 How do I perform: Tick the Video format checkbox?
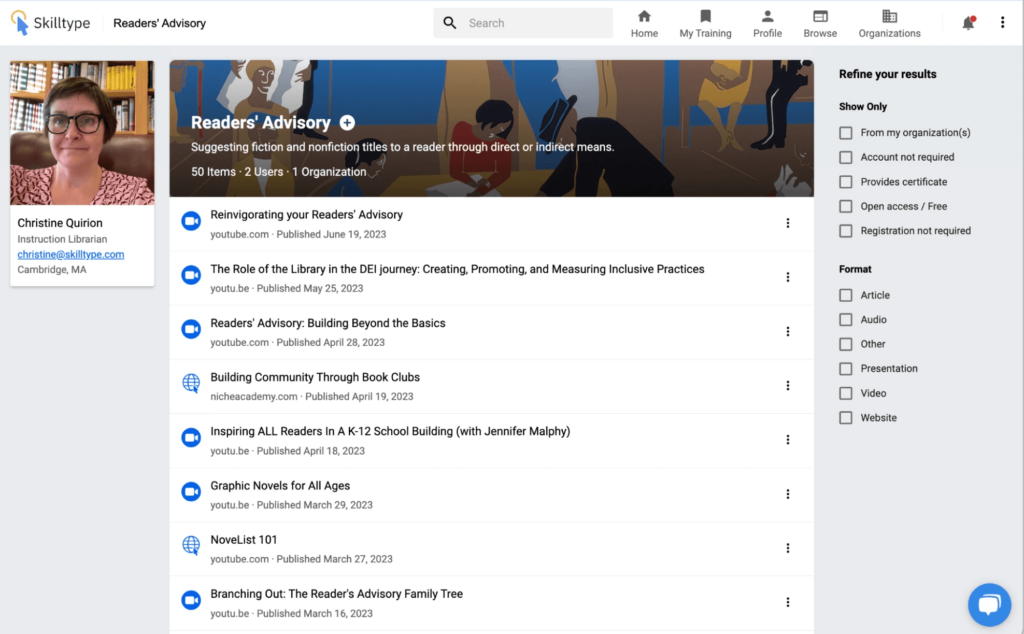coord(846,393)
